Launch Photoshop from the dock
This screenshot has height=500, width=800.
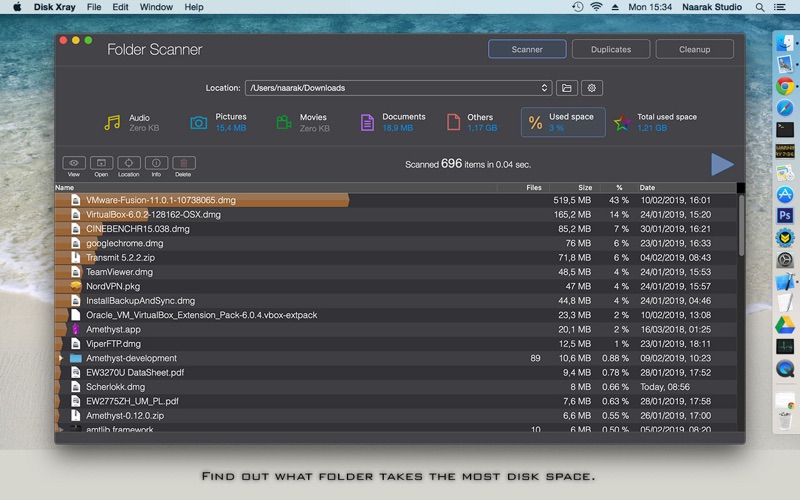[x=785, y=215]
